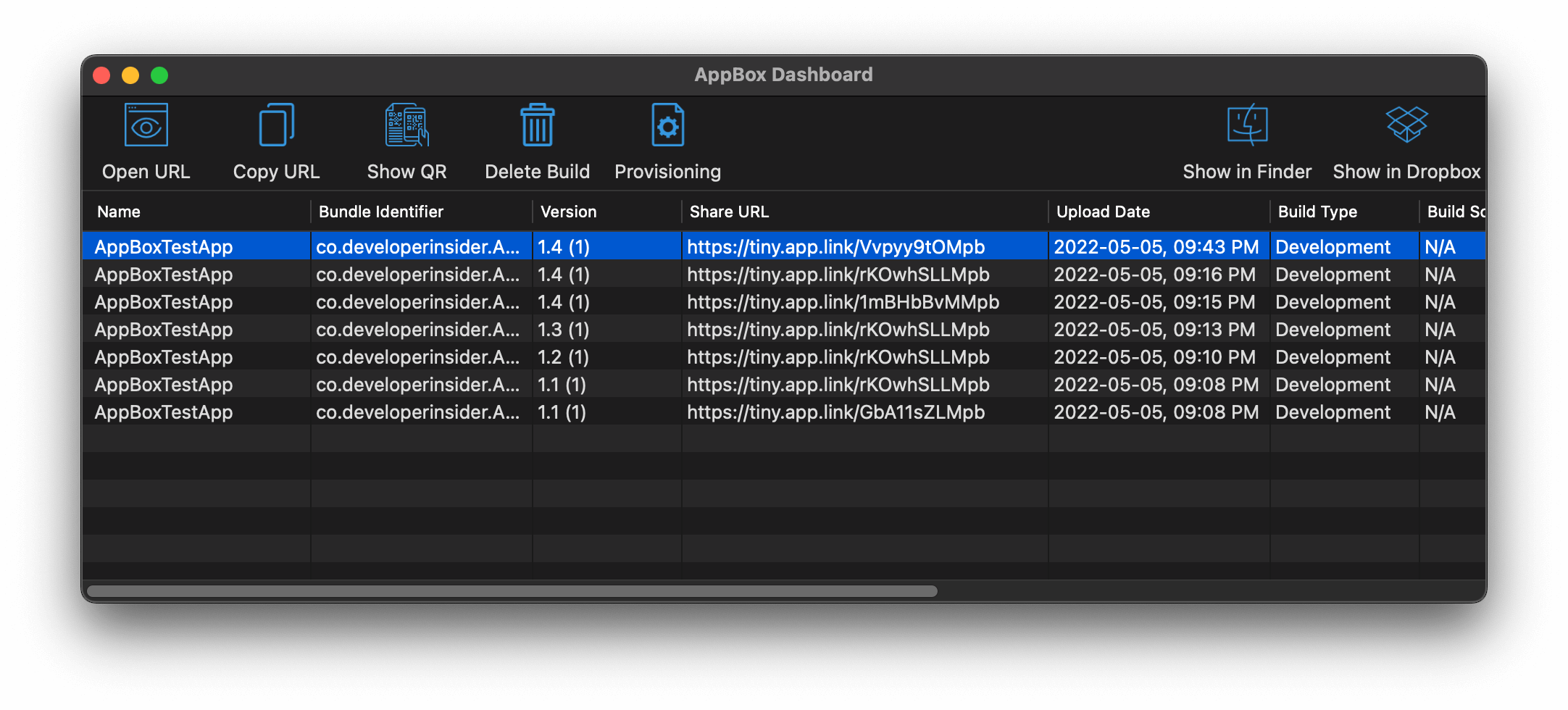Screen dimensions: 1568x710
Task: Click the Open URL eye icon
Action: click(x=146, y=126)
